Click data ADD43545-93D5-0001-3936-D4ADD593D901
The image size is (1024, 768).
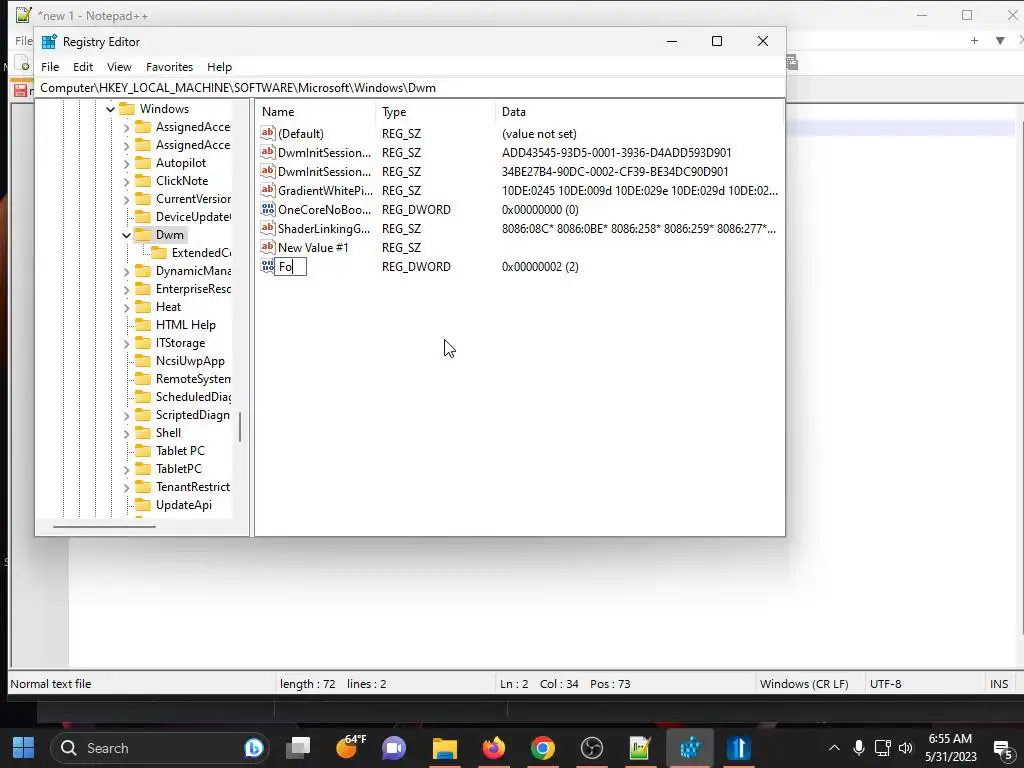(616, 153)
